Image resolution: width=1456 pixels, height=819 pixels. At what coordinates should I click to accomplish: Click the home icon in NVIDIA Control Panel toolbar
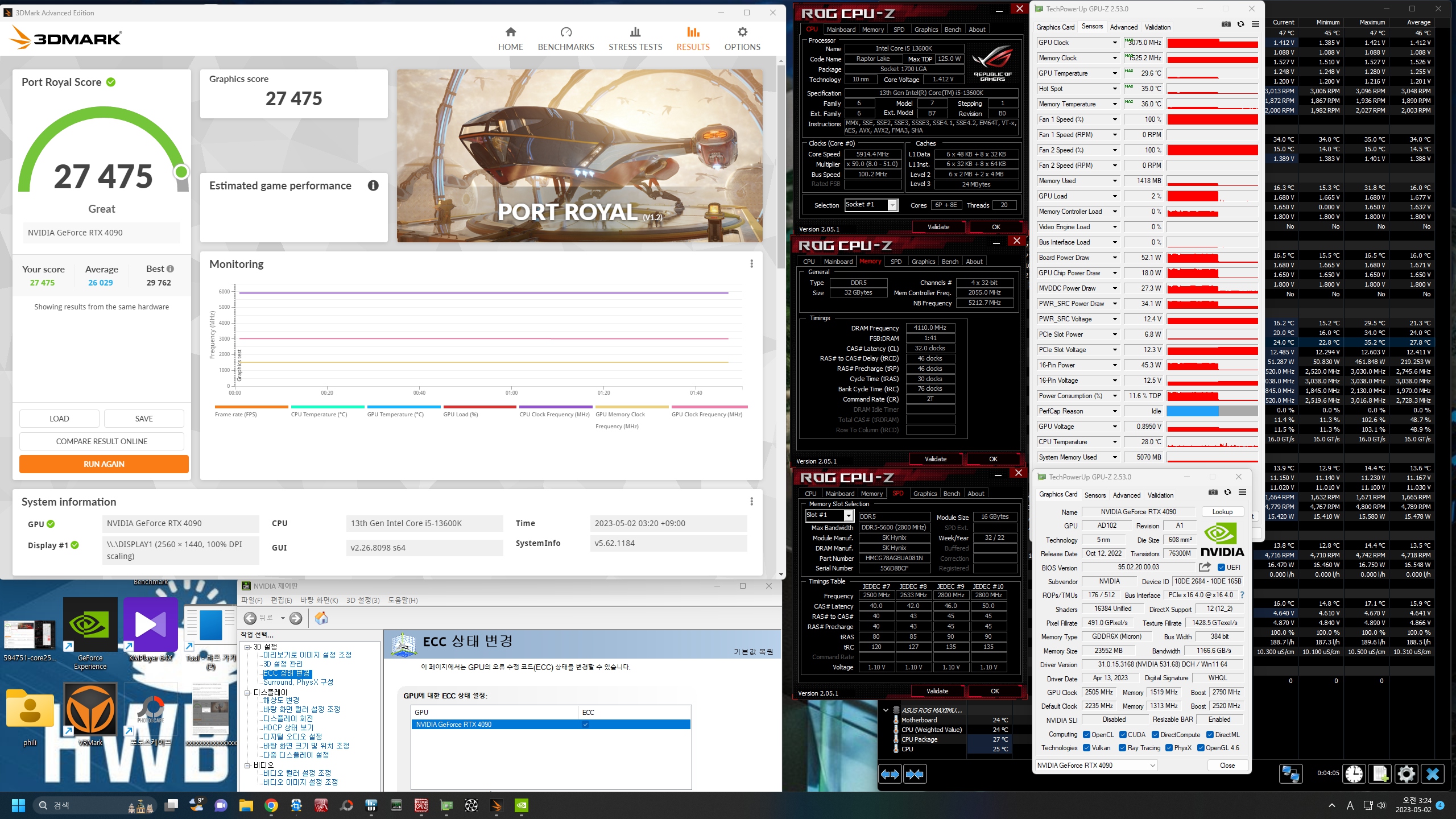click(x=321, y=618)
